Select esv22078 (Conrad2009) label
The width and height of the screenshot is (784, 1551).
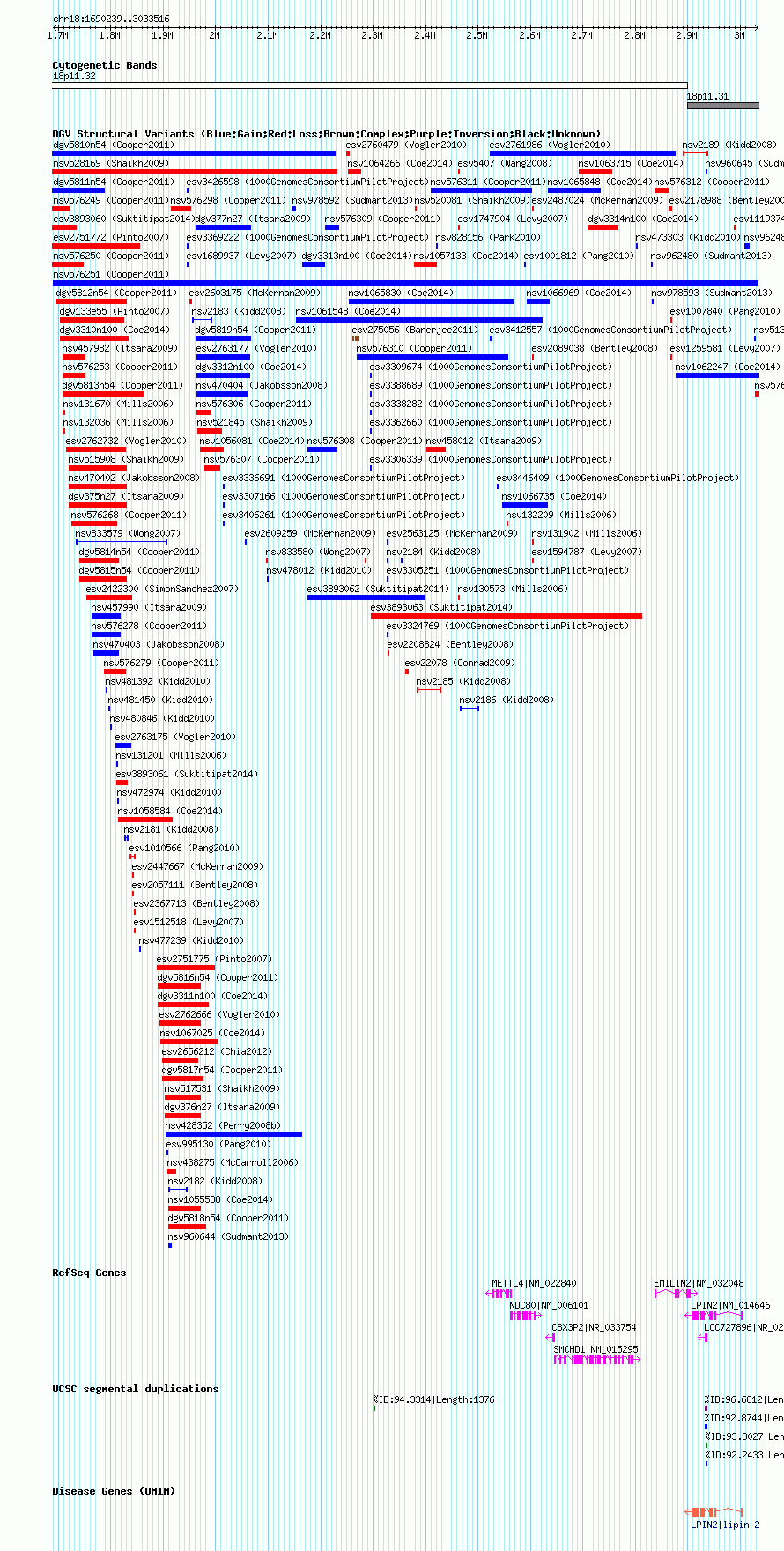pos(460,663)
